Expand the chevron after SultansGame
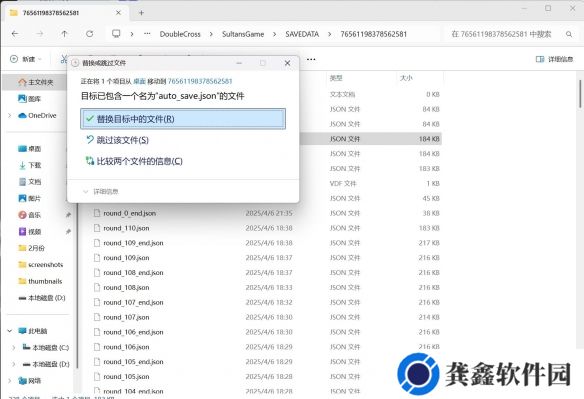The image size is (584, 399). [274, 34]
